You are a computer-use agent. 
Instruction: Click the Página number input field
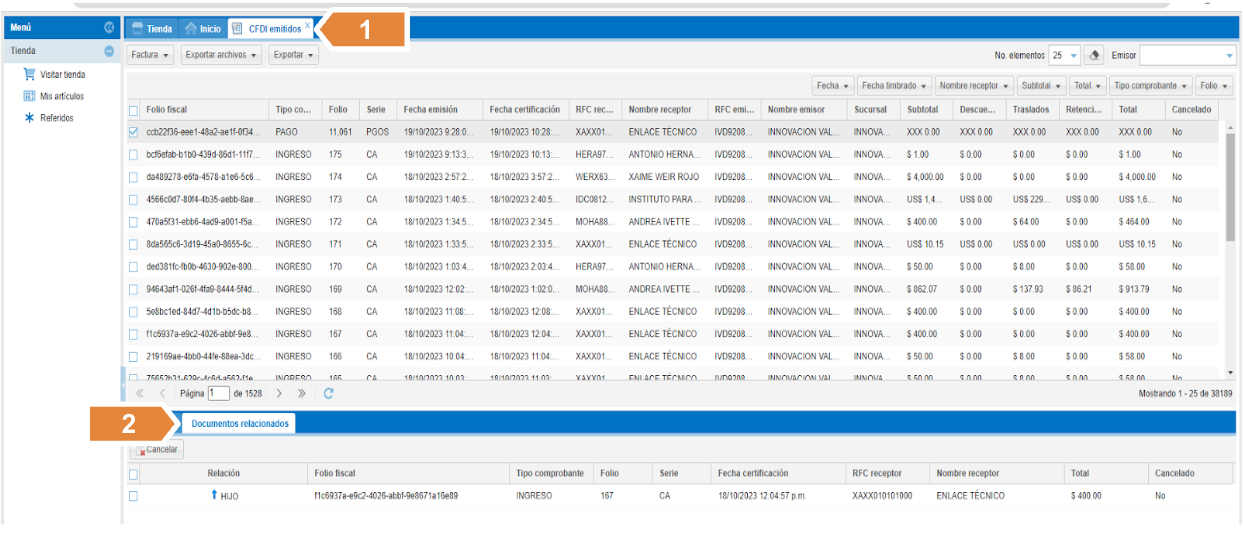pyautogui.click(x=218, y=394)
